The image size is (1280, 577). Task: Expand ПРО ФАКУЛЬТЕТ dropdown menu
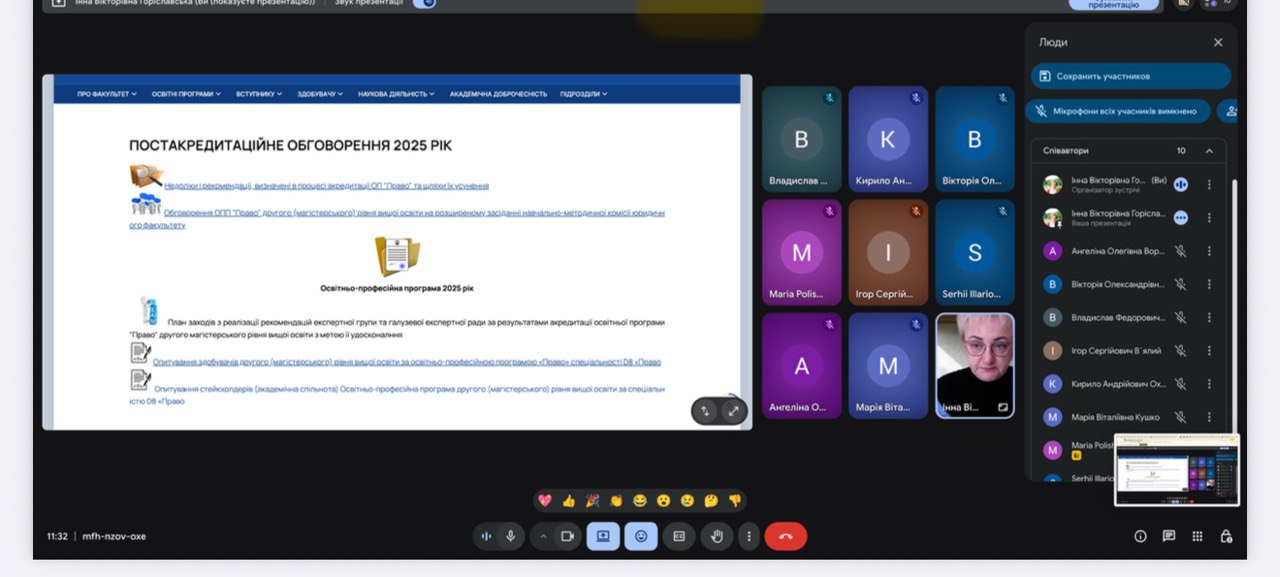point(107,94)
